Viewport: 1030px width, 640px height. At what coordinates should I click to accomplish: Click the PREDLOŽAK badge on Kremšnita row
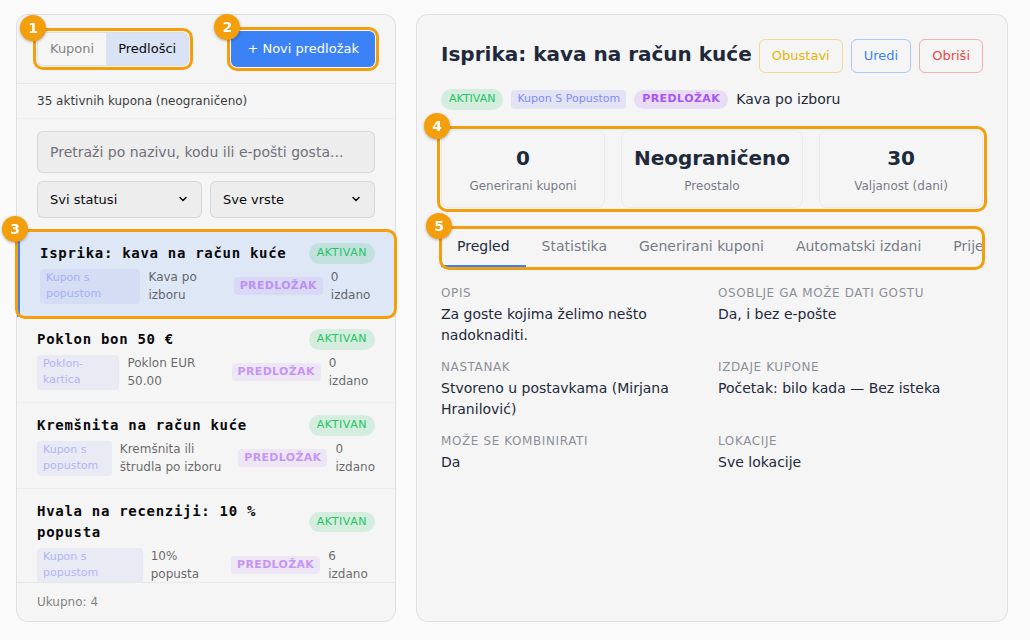pos(282,457)
